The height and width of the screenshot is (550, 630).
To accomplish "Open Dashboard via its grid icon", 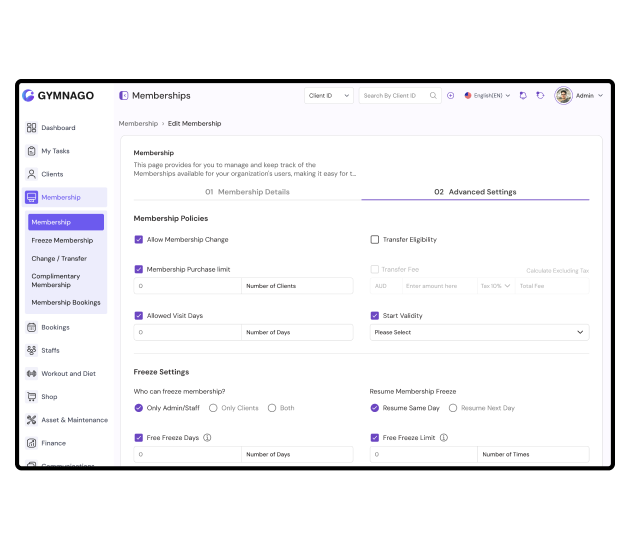I will pos(31,128).
